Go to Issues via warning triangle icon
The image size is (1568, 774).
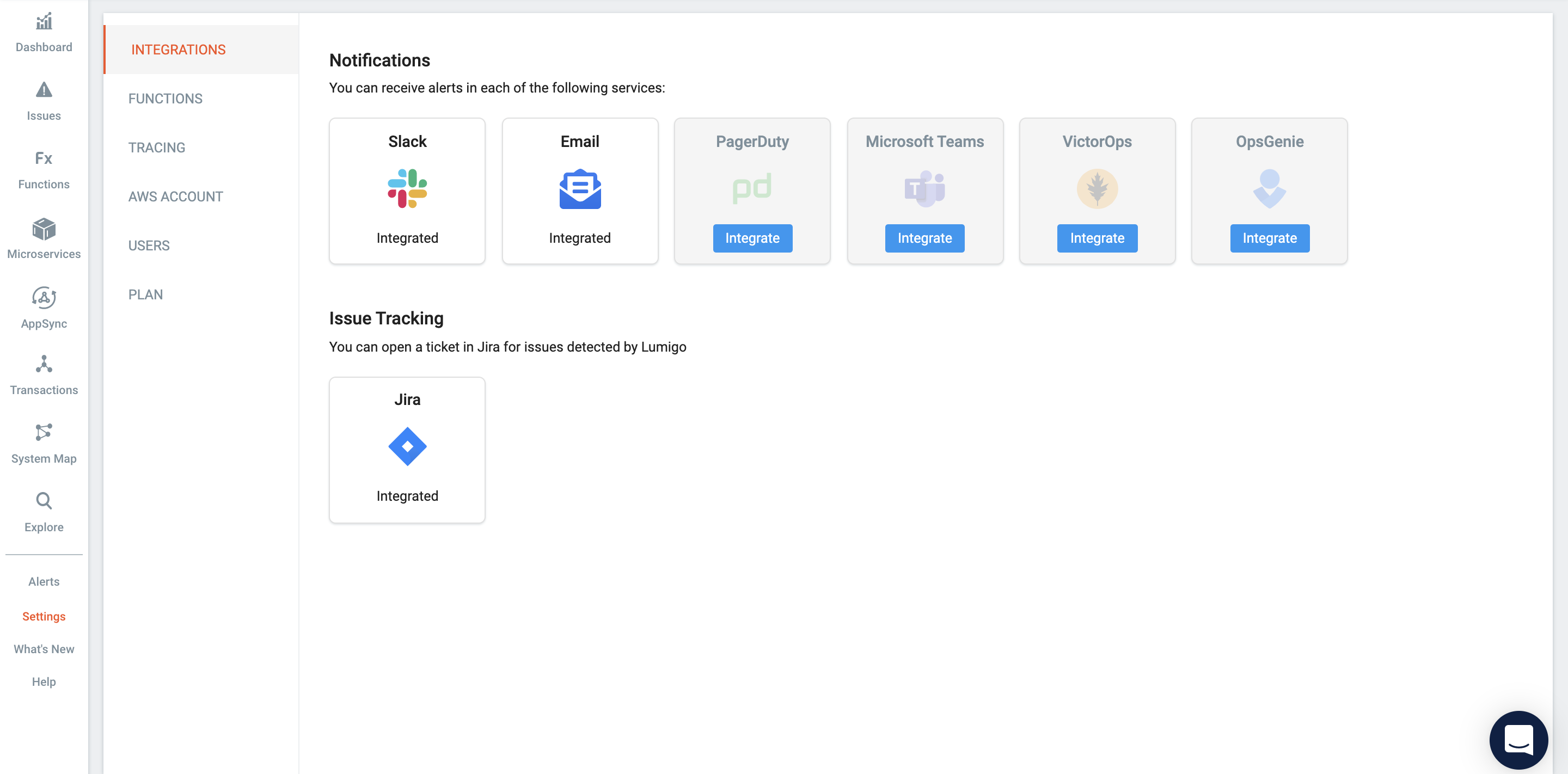click(44, 90)
